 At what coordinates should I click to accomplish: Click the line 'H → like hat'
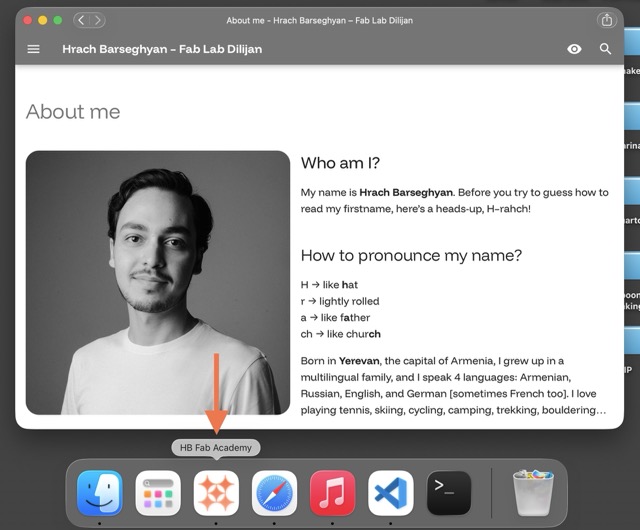coord(329,285)
